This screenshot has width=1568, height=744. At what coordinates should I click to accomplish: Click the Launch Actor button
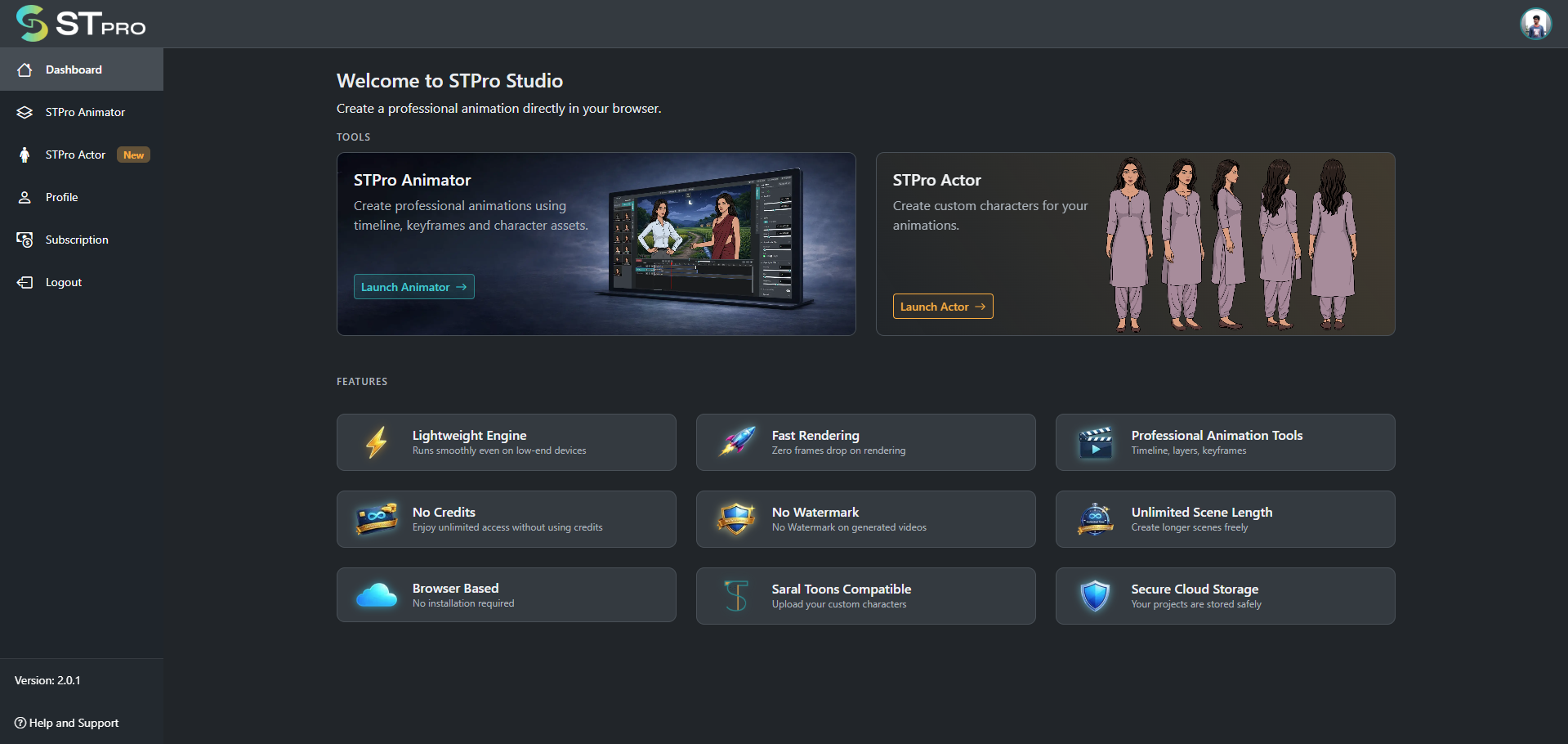click(x=943, y=307)
